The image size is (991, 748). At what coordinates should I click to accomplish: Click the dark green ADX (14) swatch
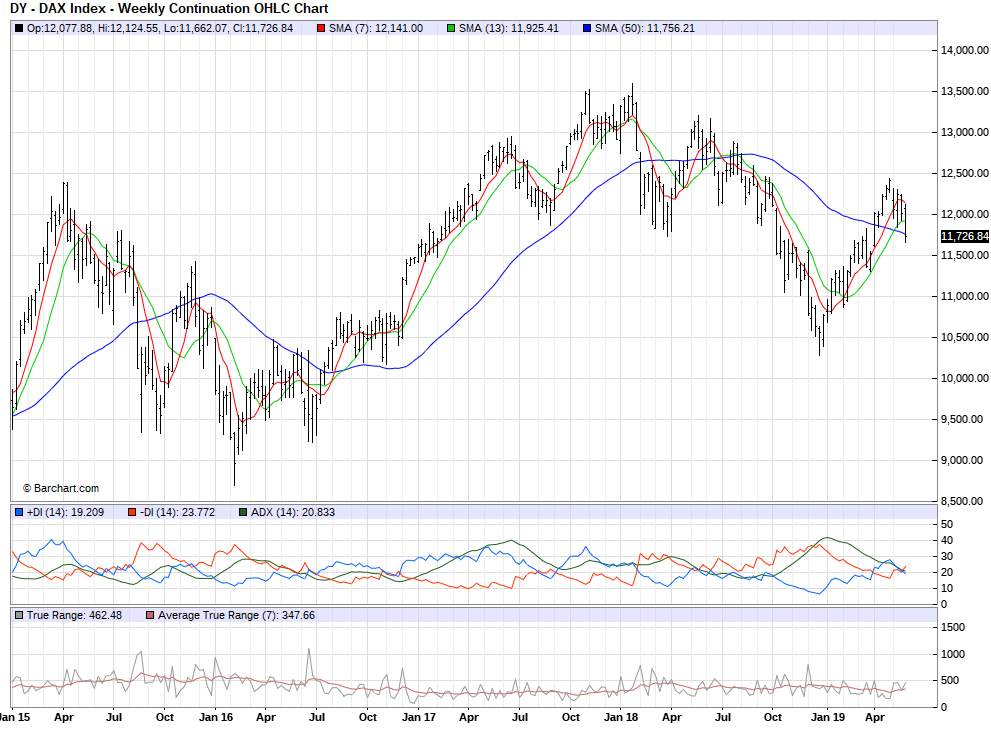[243, 512]
